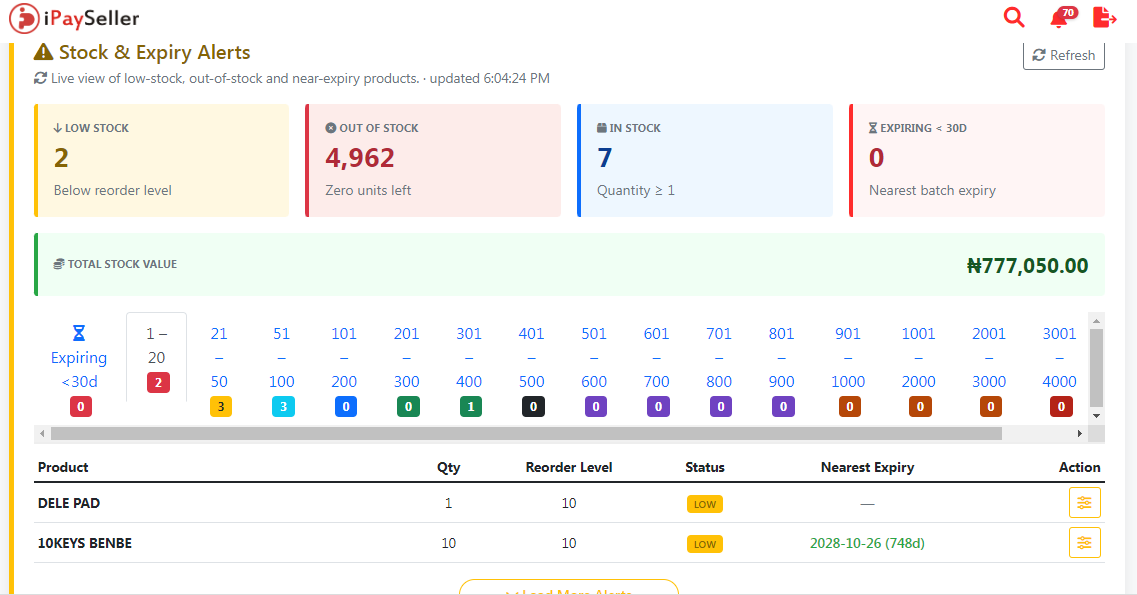Image resolution: width=1137 pixels, height=595 pixels.
Task: Open adjust settings icon for 10KEYS BENBE
Action: (x=1084, y=543)
